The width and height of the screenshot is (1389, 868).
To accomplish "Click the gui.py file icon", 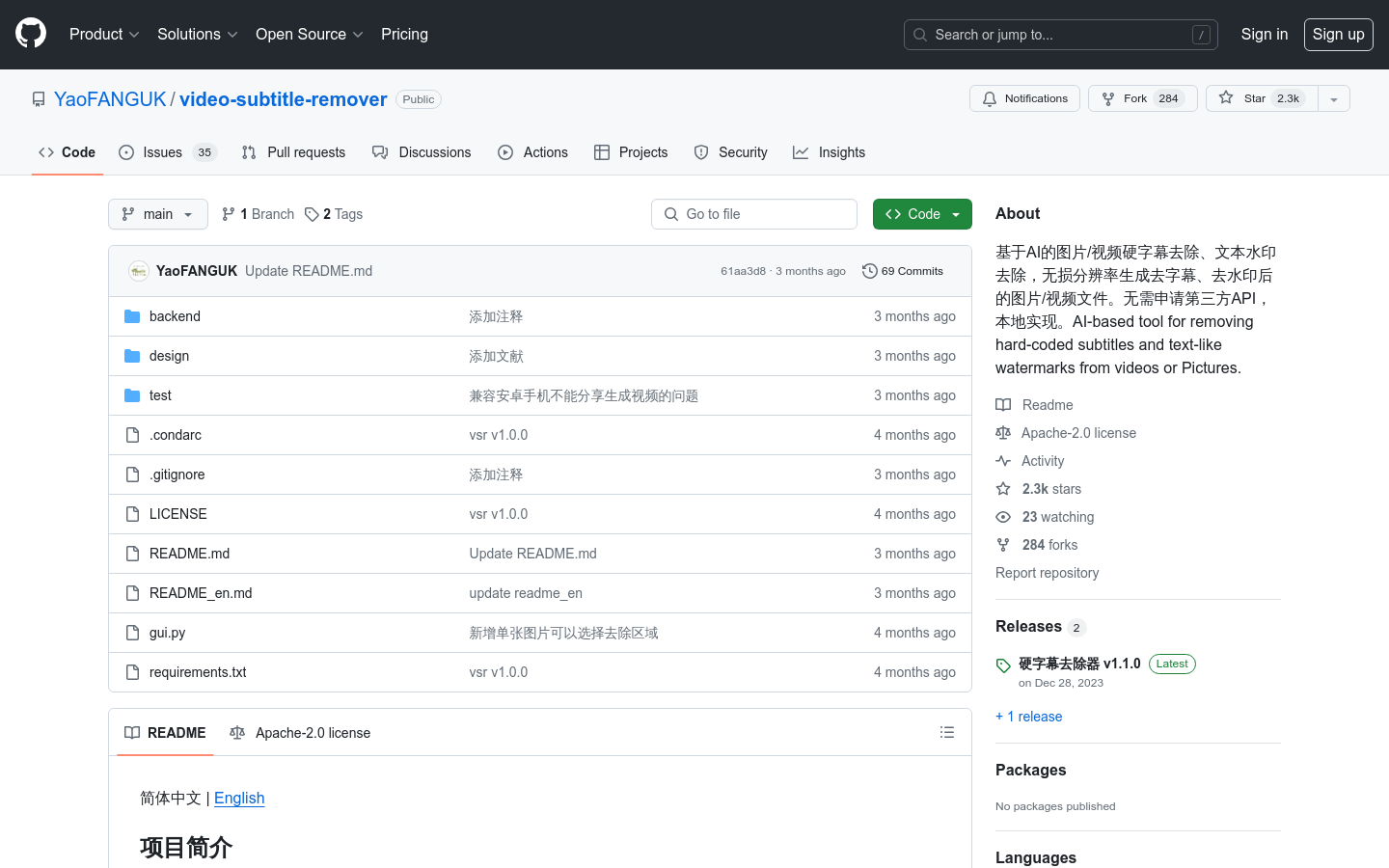I will 132,633.
